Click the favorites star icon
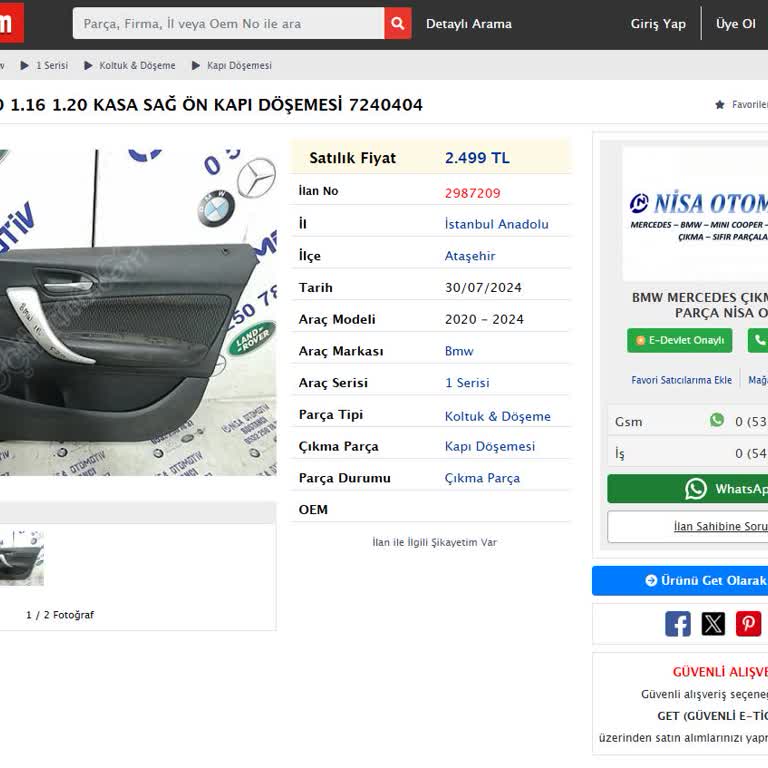Viewport: 768px width, 768px height. point(720,104)
